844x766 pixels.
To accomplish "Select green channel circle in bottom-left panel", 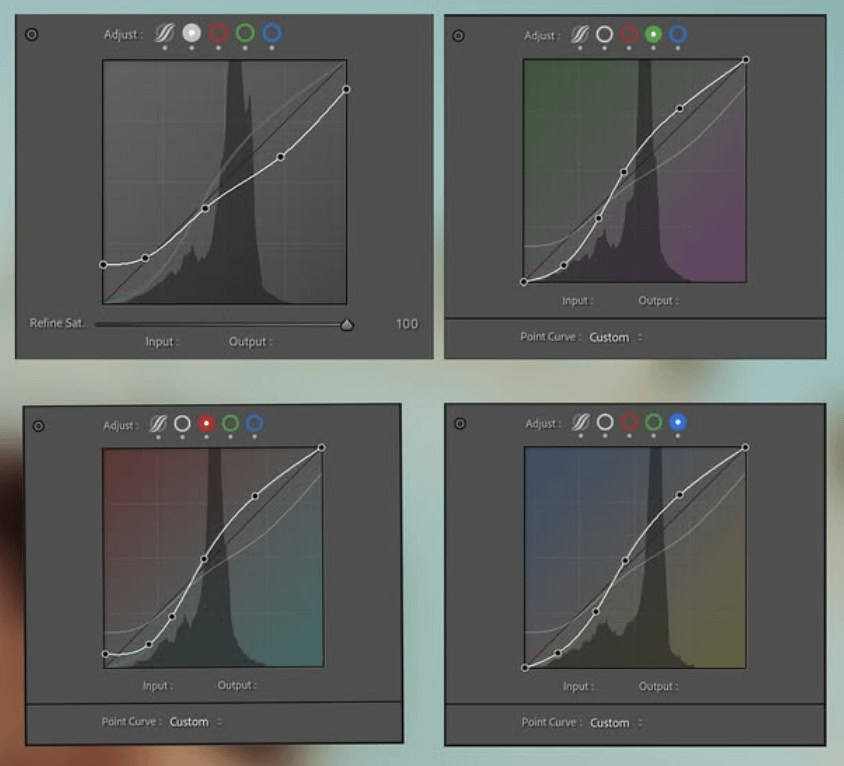I will (230, 424).
